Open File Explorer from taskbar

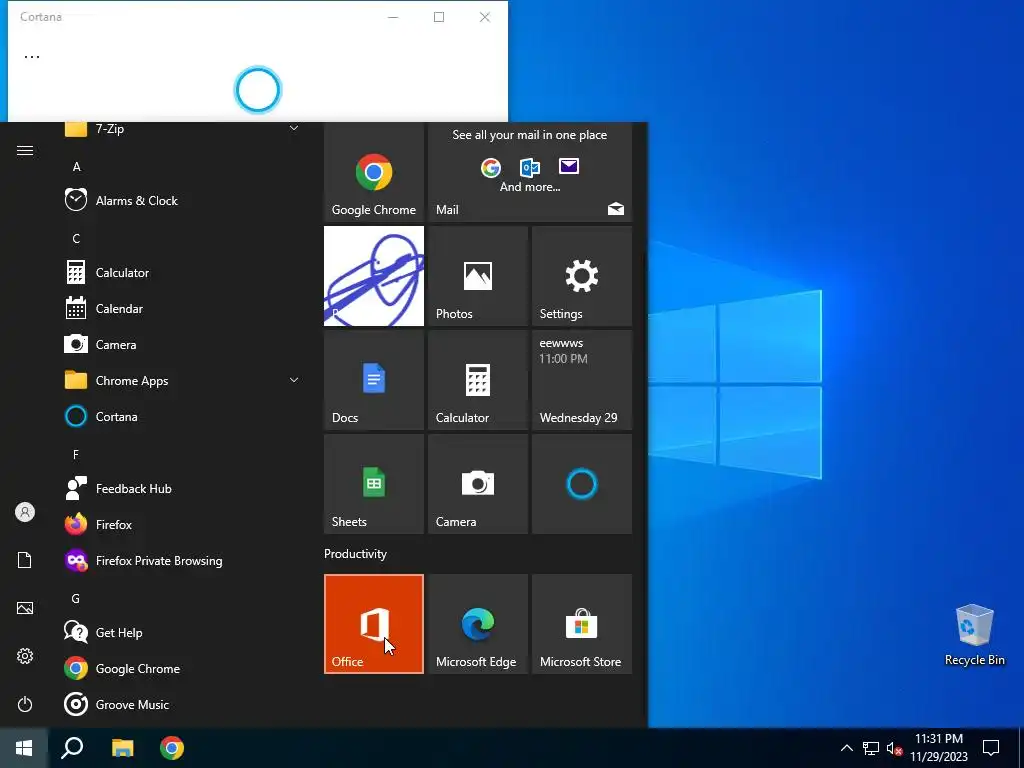coord(122,748)
